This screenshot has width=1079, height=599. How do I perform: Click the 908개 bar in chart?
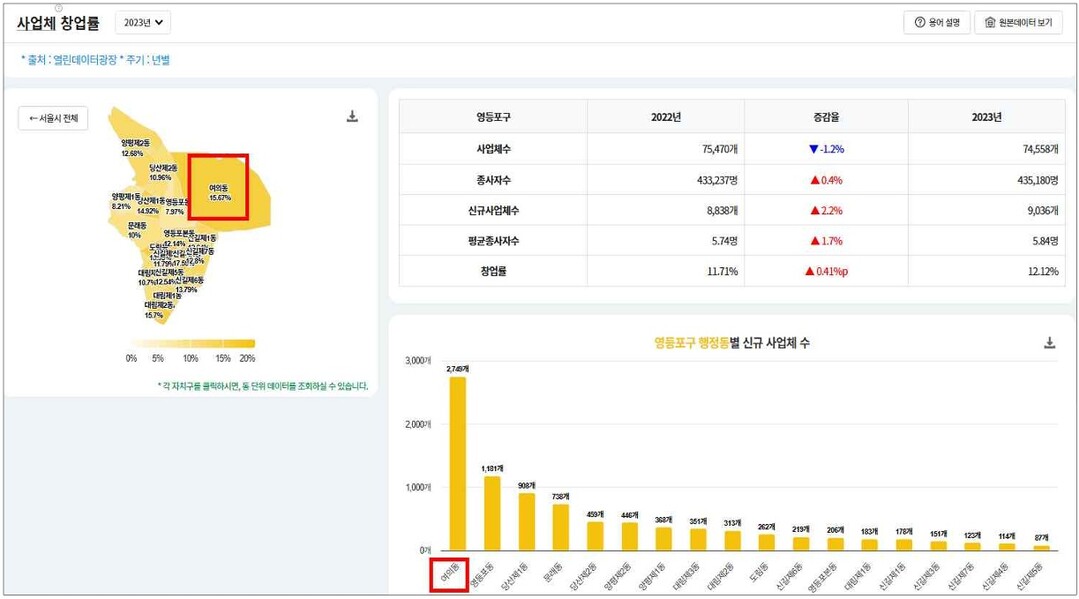tap(527, 521)
